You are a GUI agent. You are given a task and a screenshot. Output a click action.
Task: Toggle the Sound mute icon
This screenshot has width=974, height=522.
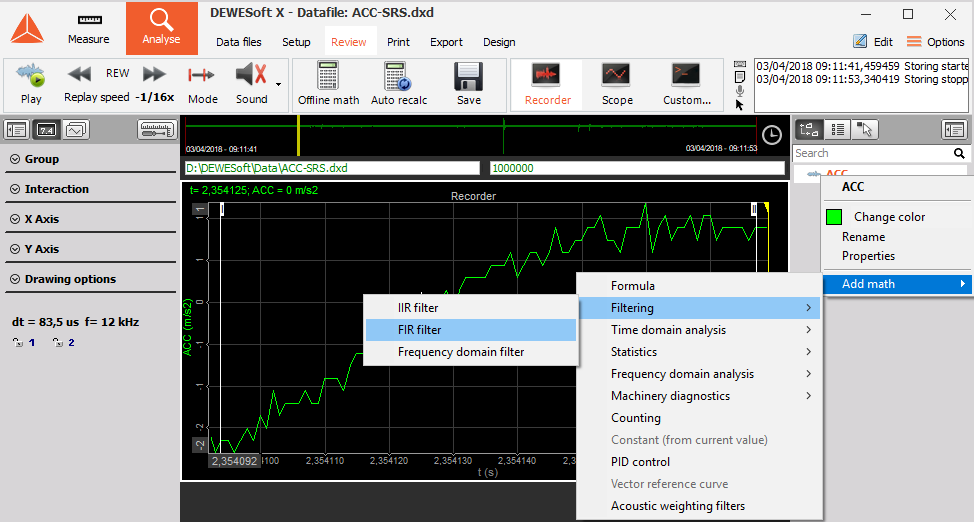click(x=250, y=76)
